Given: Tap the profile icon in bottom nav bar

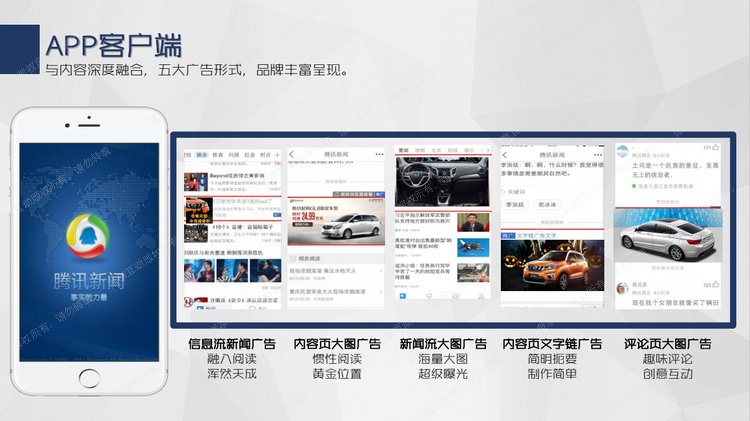Looking at the screenshot, I should (481, 296).
